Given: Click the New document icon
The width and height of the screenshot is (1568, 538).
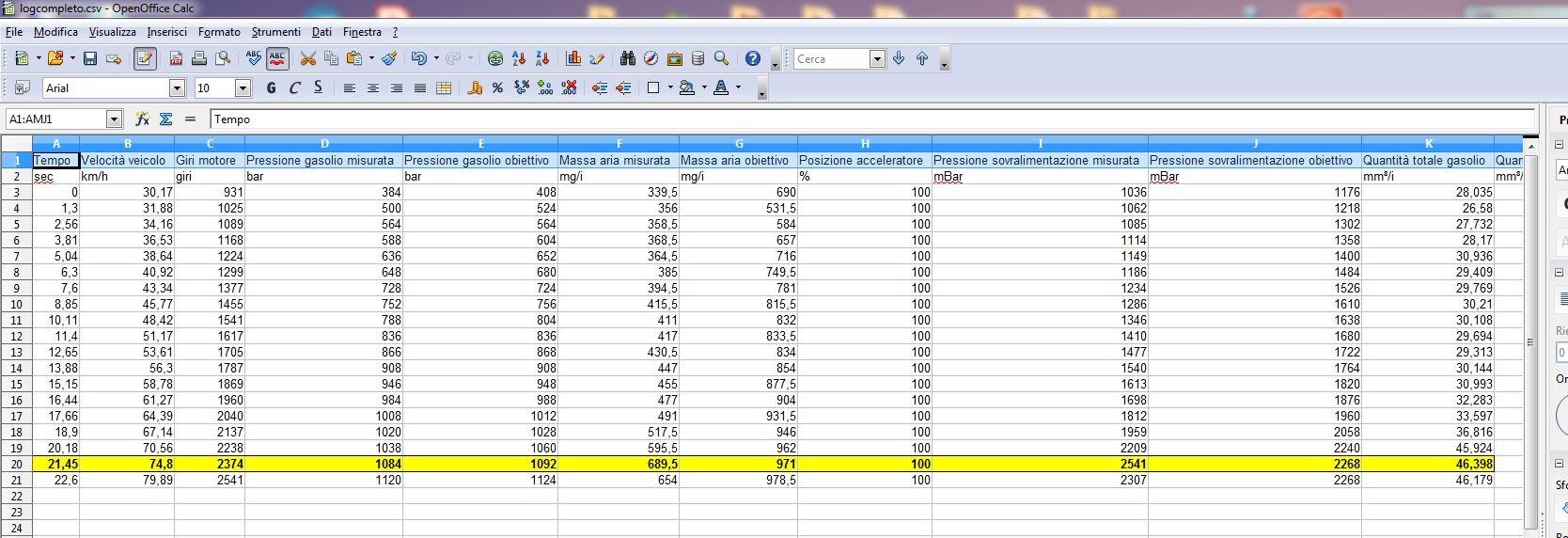Looking at the screenshot, I should (x=22, y=58).
